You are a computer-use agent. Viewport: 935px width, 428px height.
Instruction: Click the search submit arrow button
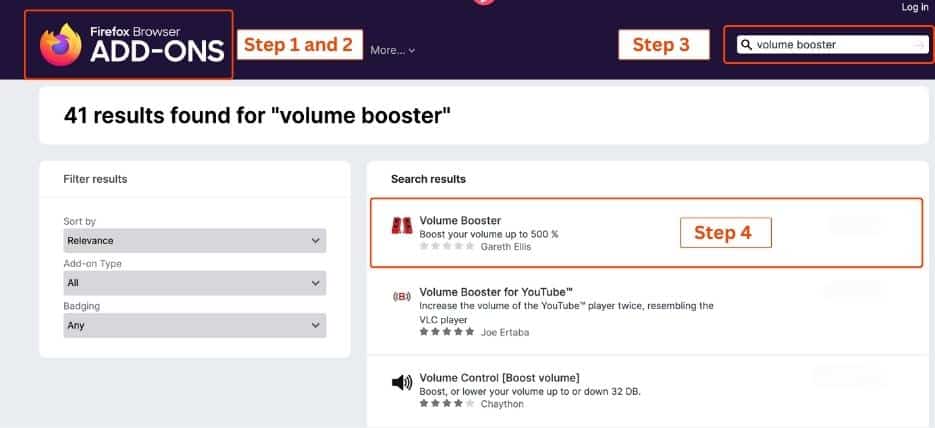tap(919, 45)
